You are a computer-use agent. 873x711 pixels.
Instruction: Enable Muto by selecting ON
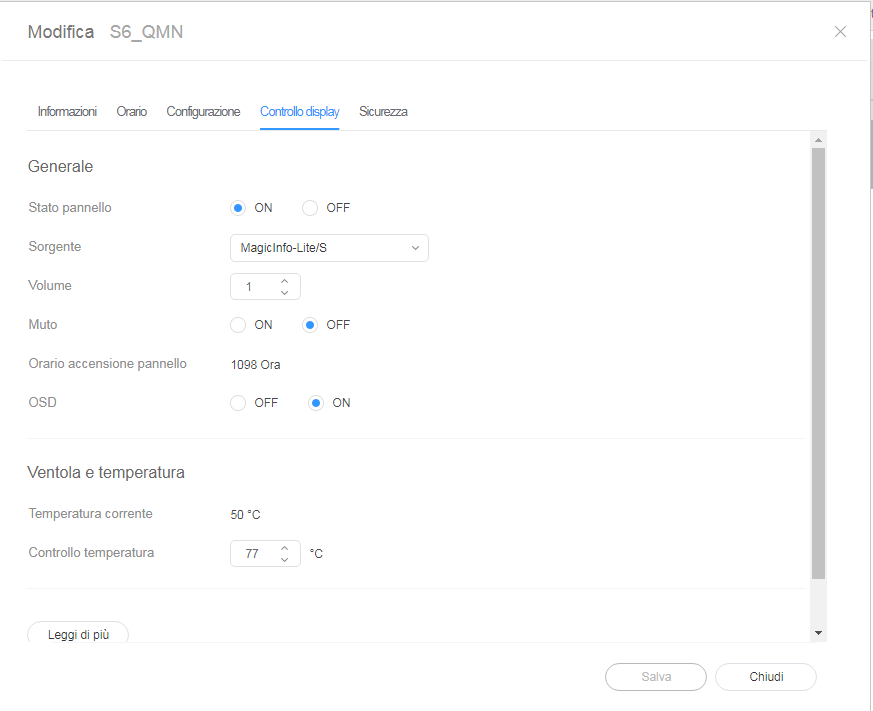238,325
